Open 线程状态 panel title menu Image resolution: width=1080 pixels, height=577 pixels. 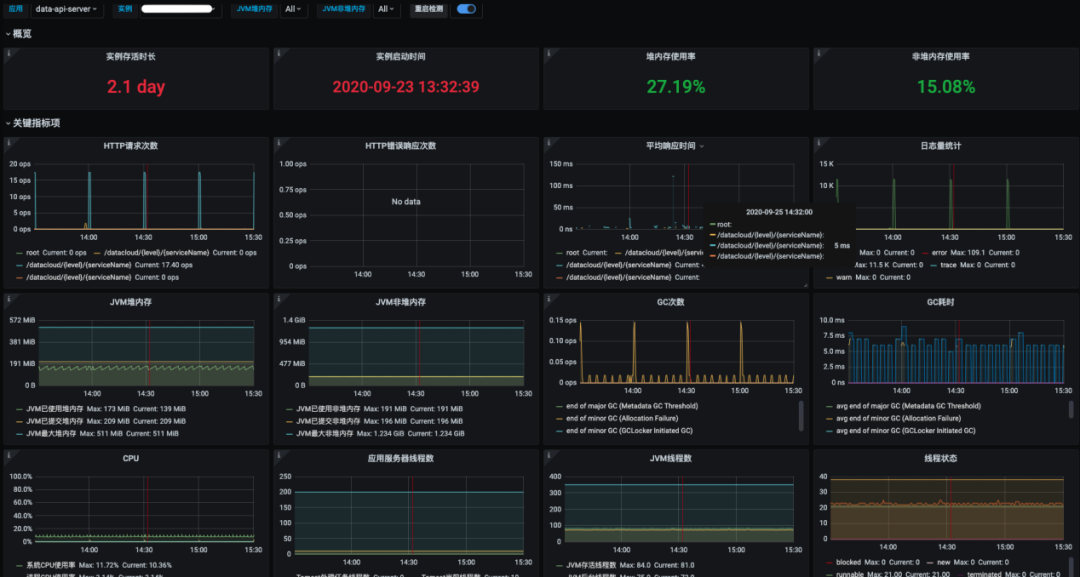coord(940,459)
